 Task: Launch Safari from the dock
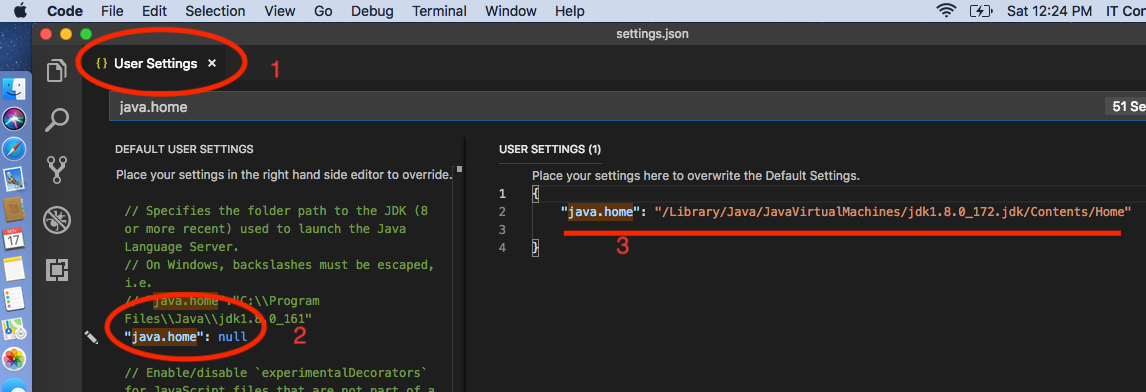tap(14, 148)
